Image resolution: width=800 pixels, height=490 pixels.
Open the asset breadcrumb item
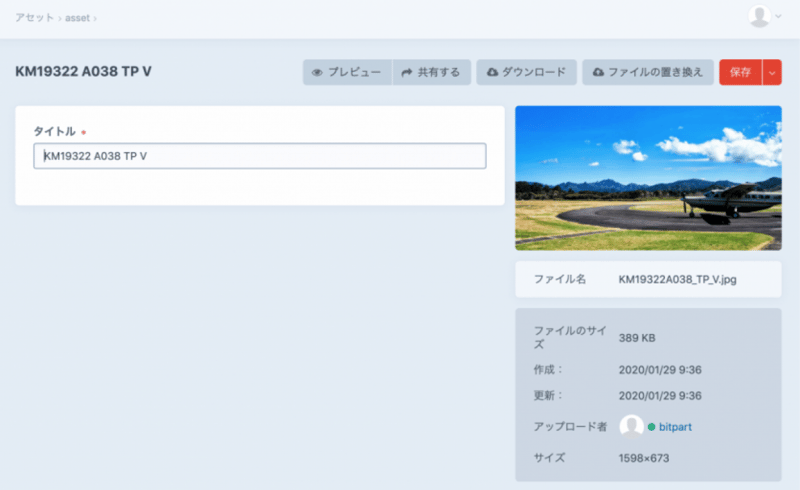pos(78,18)
